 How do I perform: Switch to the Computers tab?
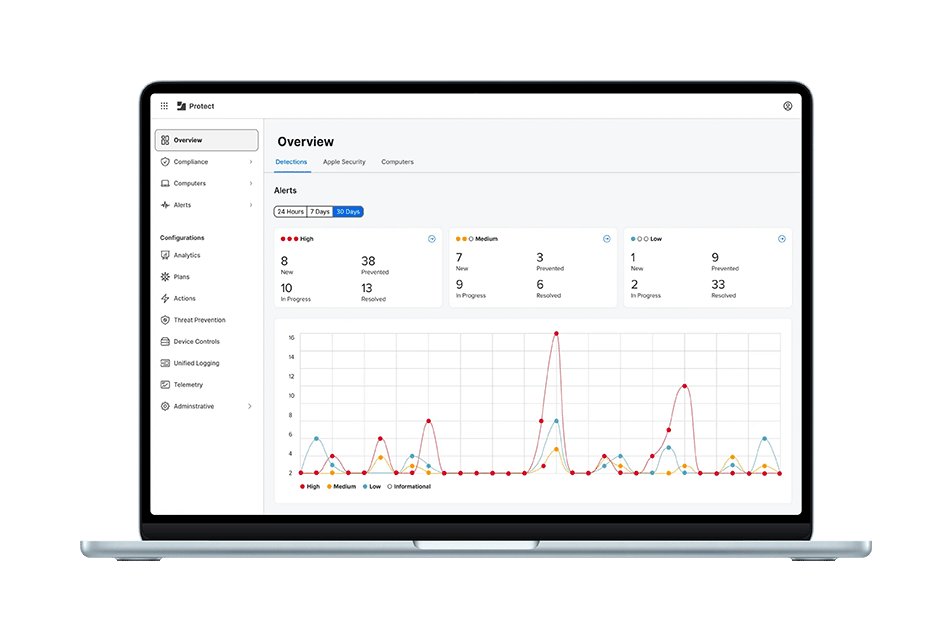click(397, 162)
